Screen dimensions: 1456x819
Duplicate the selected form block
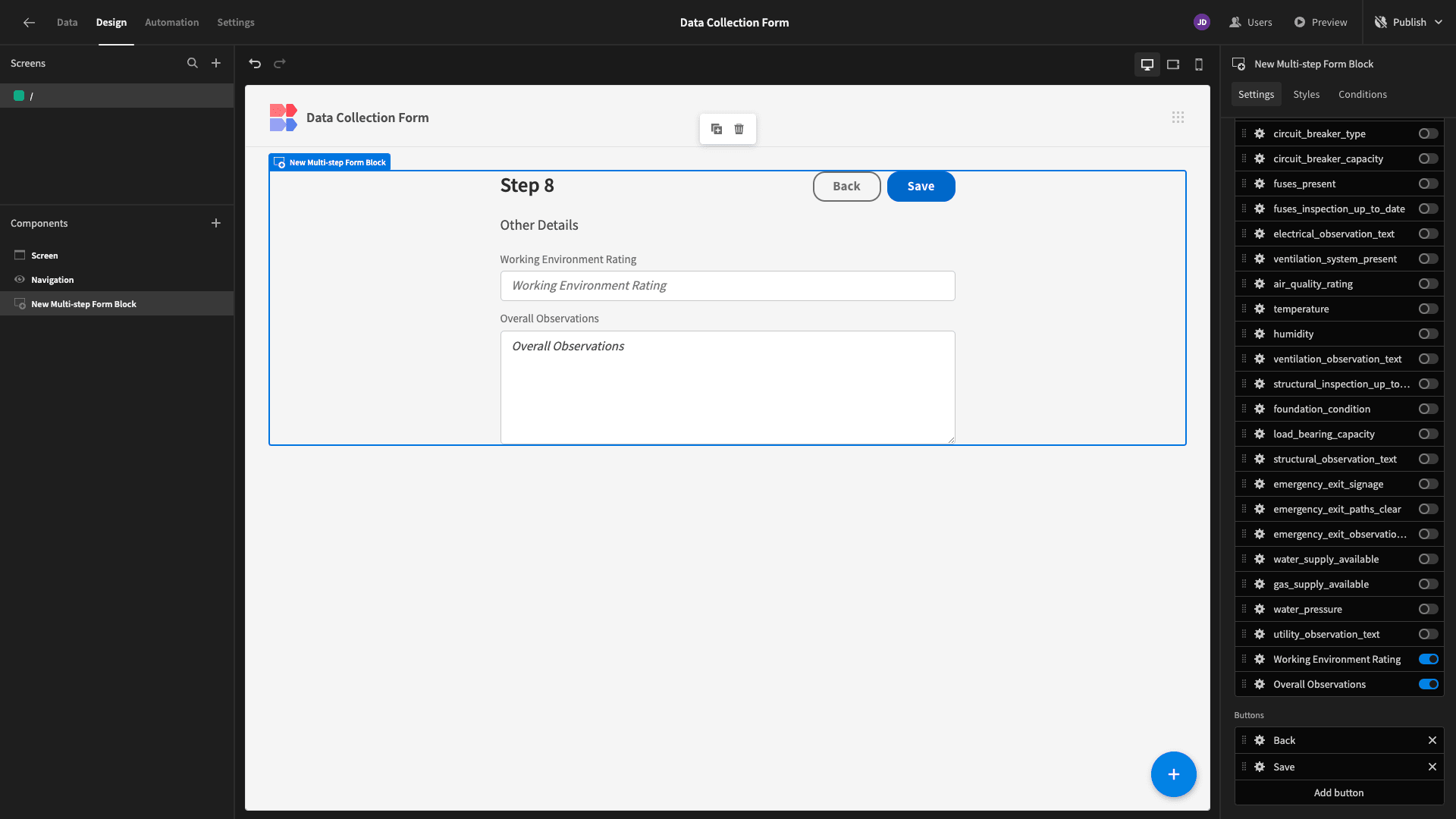(717, 129)
